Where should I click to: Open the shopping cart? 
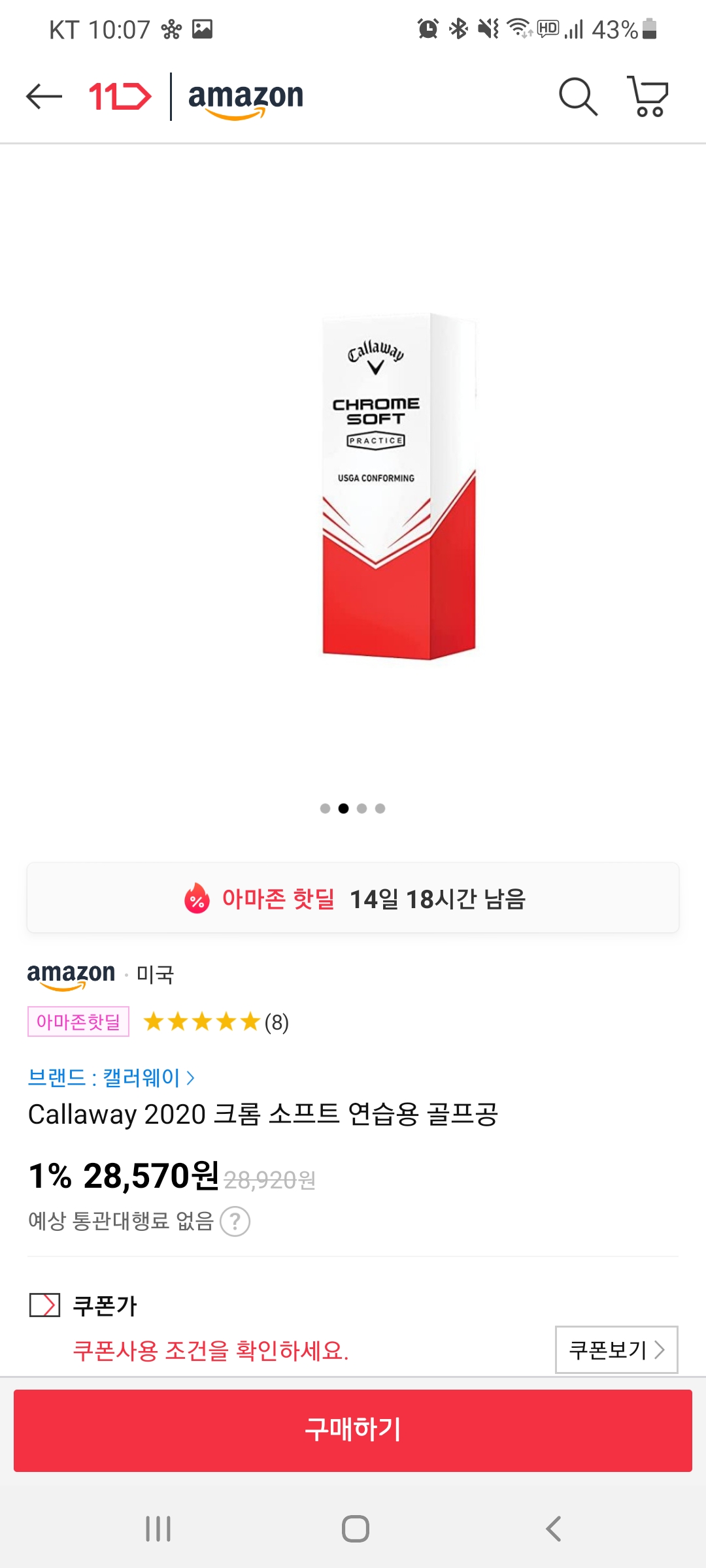[x=648, y=97]
